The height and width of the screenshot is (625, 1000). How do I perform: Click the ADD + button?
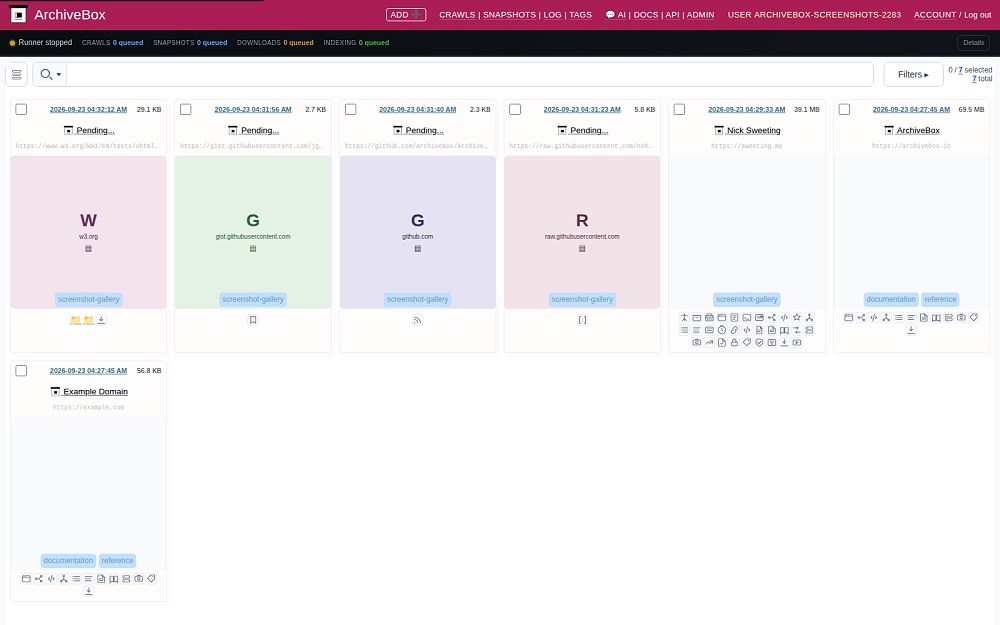[406, 15]
